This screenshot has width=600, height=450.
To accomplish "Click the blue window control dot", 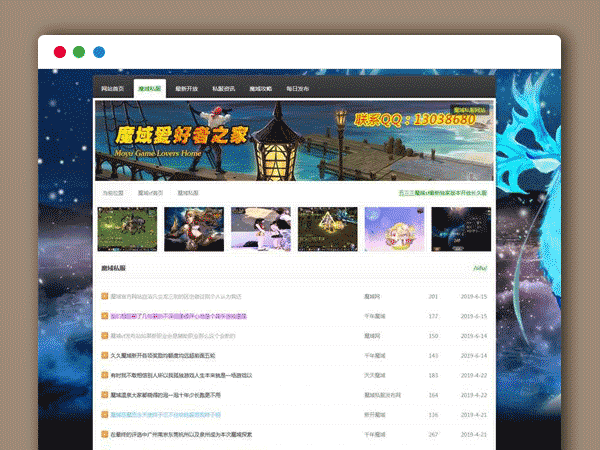I will point(99,51).
